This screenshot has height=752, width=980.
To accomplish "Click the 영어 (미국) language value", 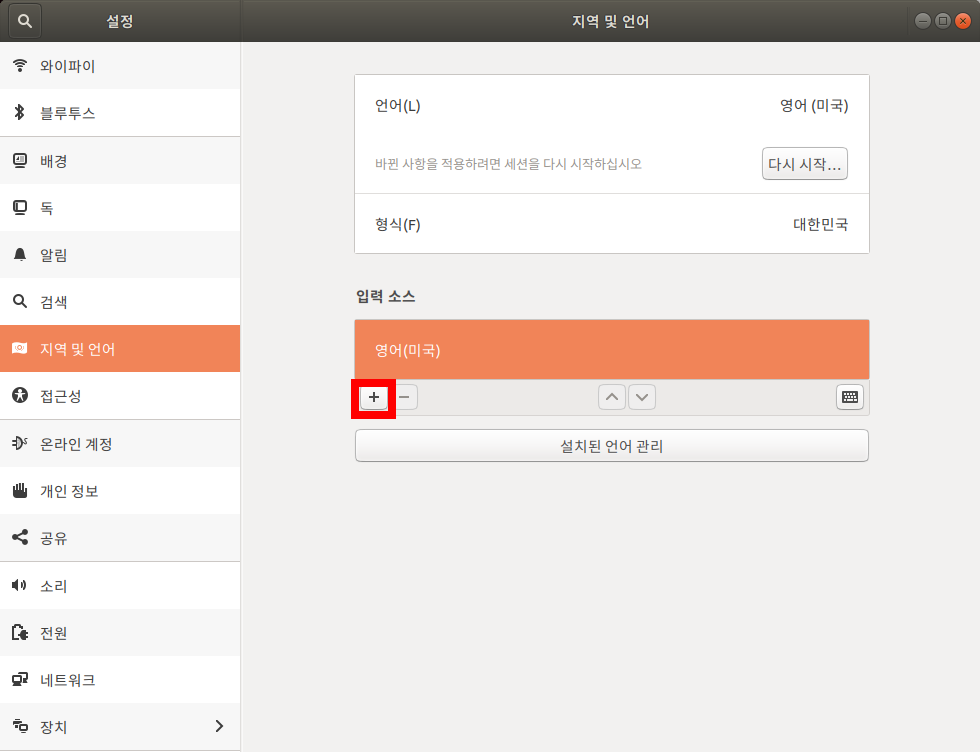I will click(x=814, y=106).
